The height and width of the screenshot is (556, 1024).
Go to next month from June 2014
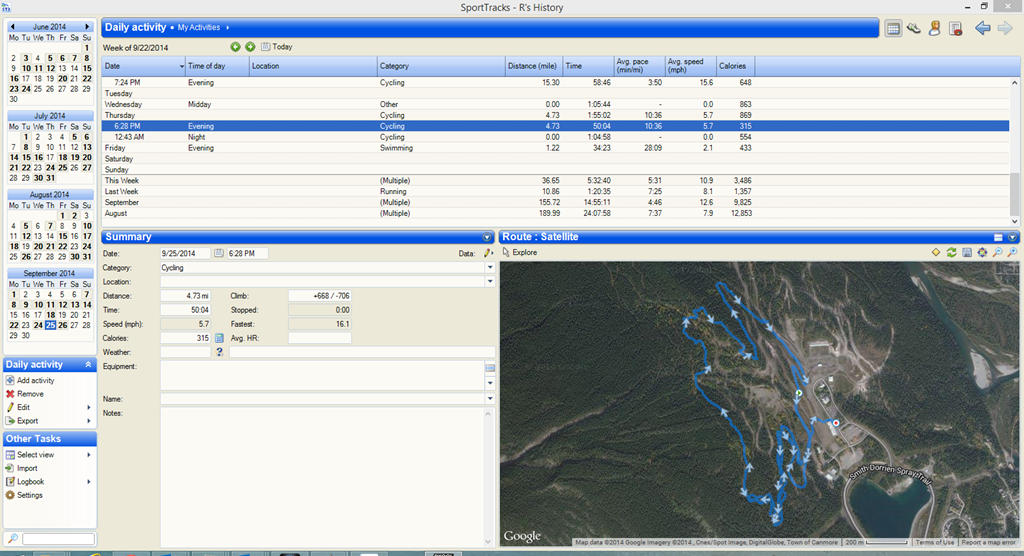point(87,27)
